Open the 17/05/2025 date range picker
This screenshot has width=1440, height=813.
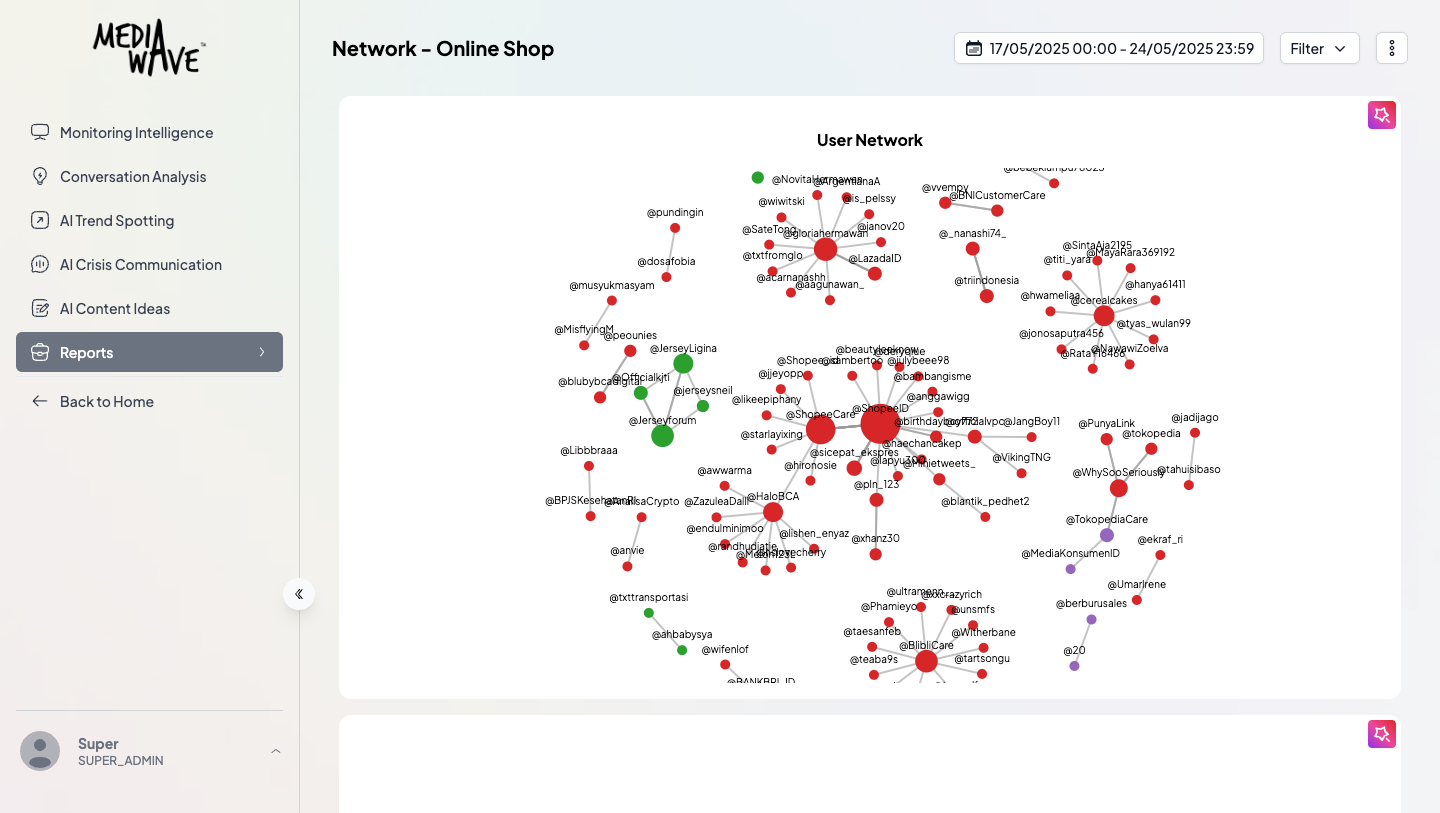(1108, 47)
